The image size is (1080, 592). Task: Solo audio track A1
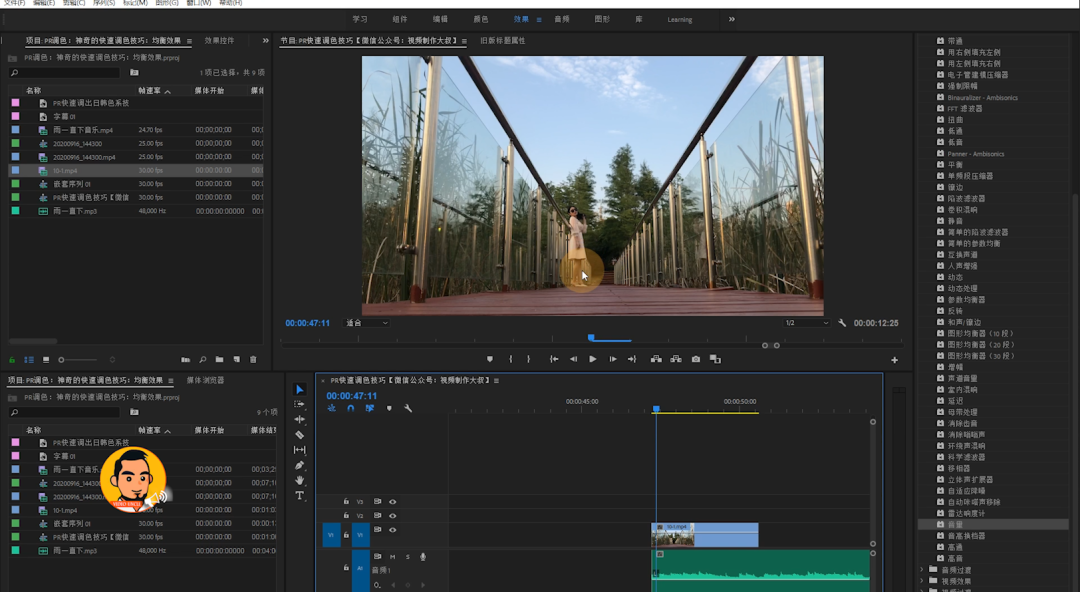coord(407,557)
